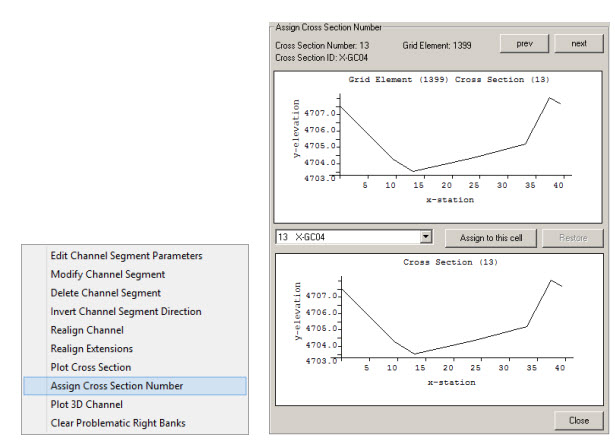Viewport: 615px width, 443px height.
Task: Click the Cross Section ID X-GC04 label
Action: 316,57
